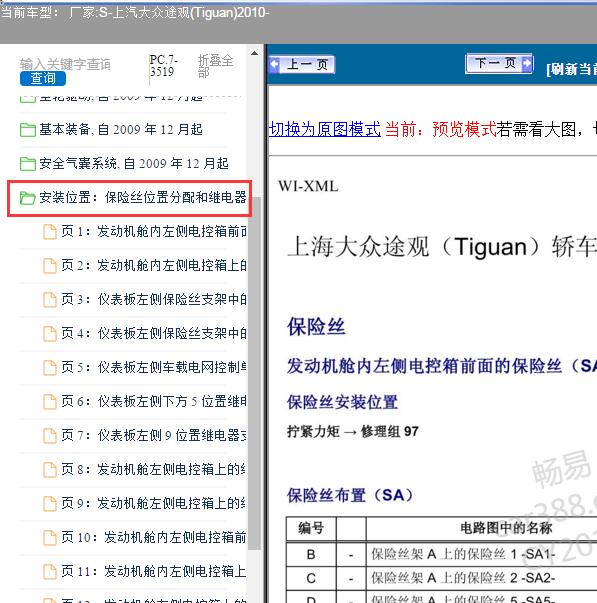This screenshot has width=597, height=603.
Task: Click folder icon beside 安全气囊系统
Action: [28, 164]
